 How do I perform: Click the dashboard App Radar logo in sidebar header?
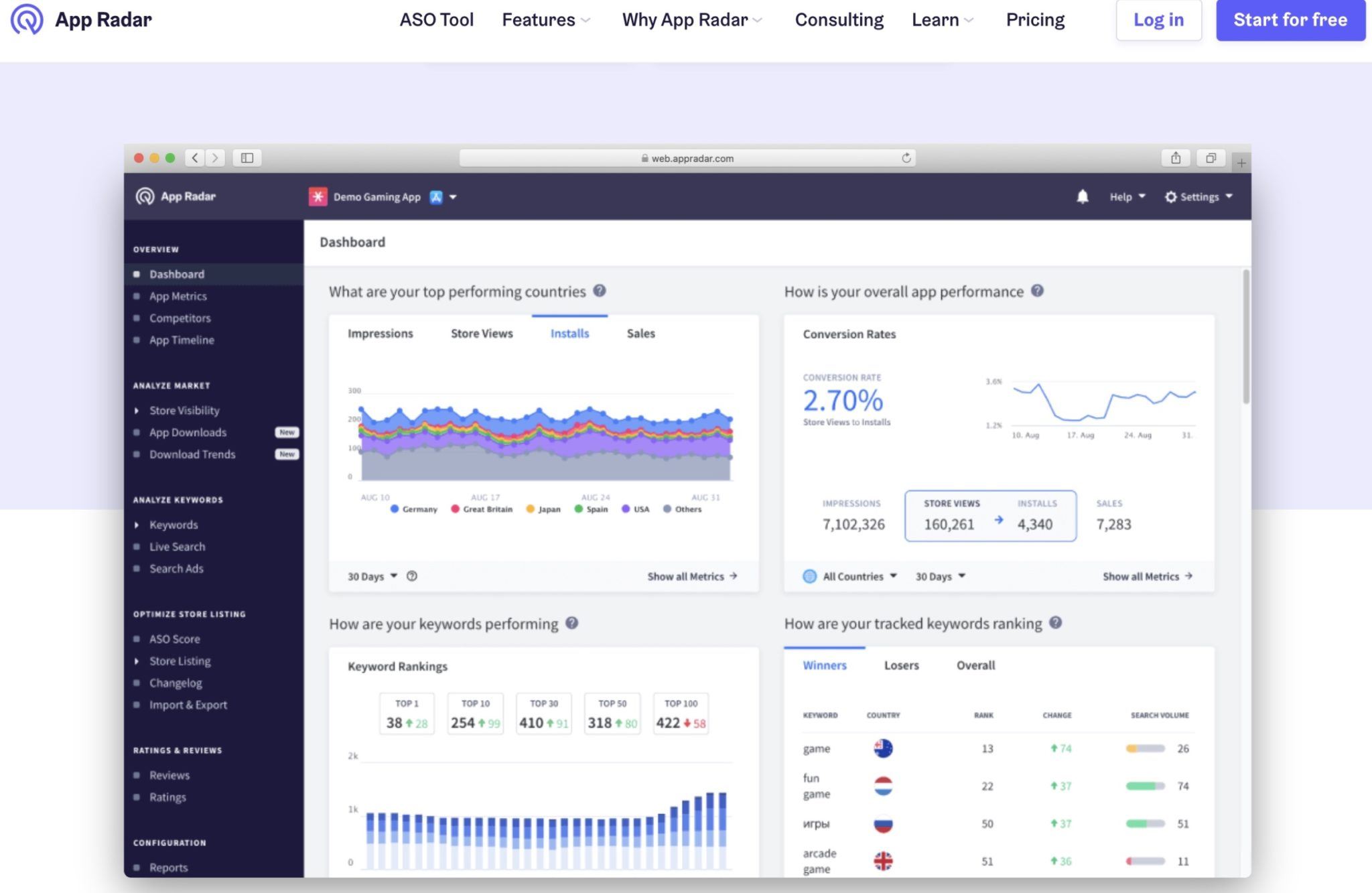pyautogui.click(x=176, y=196)
